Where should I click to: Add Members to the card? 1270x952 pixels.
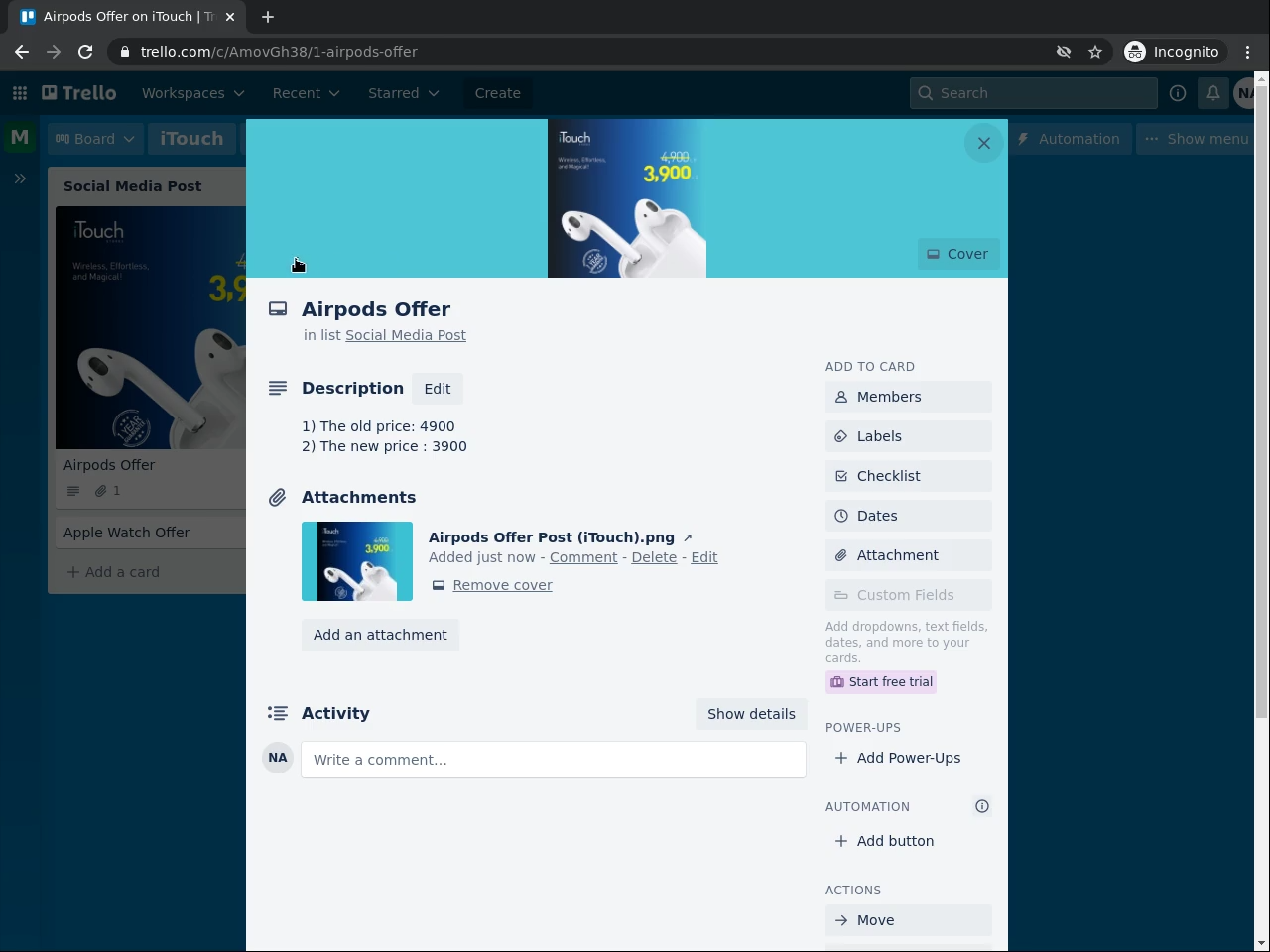909,397
